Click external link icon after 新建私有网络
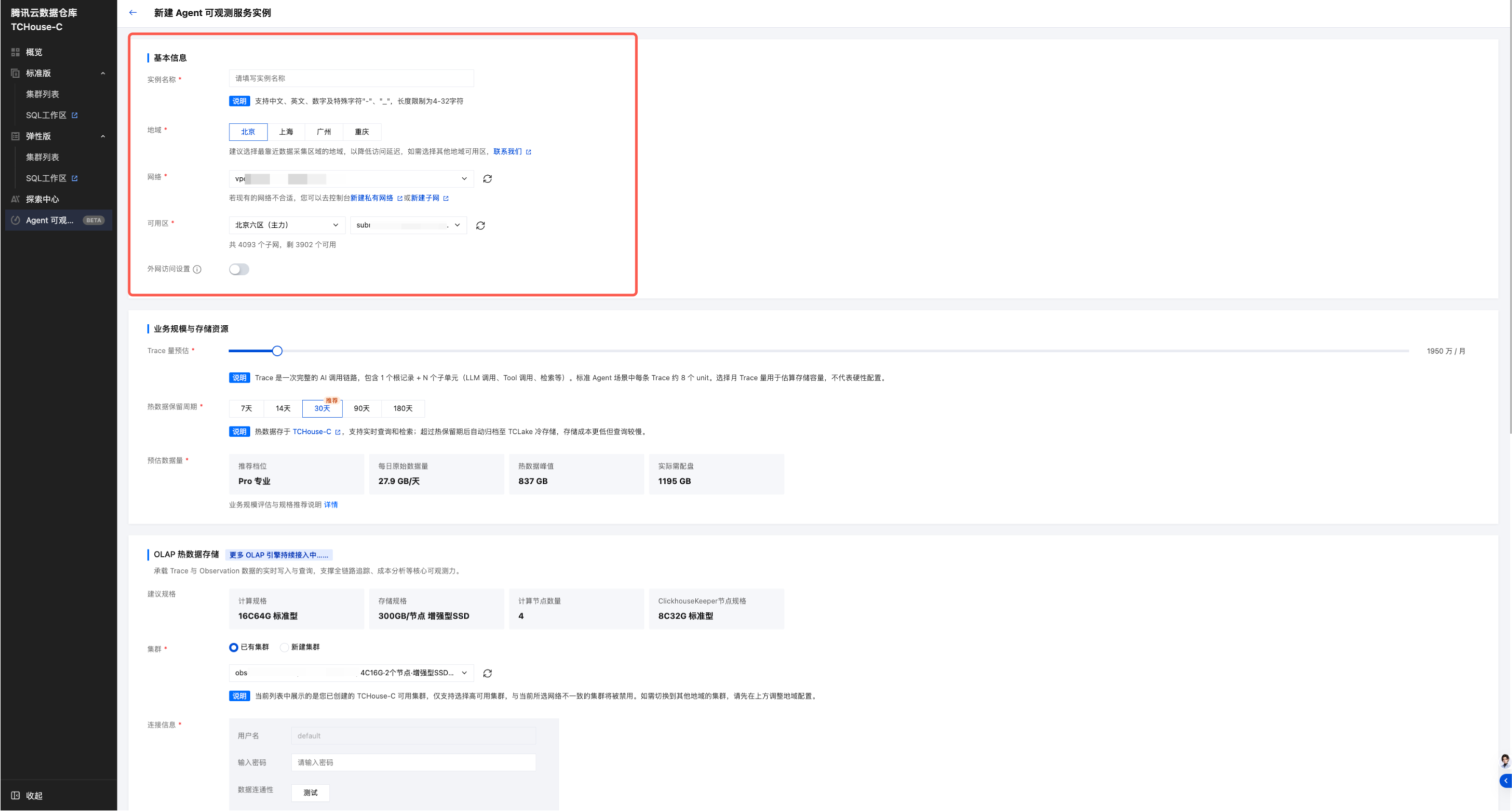The image size is (1512, 811). point(400,198)
